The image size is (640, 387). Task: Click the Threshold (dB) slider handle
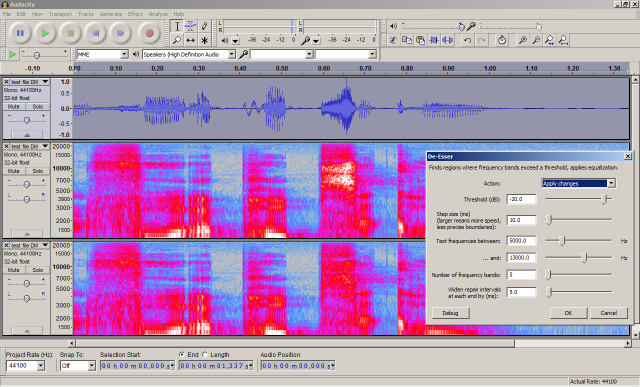click(605, 199)
